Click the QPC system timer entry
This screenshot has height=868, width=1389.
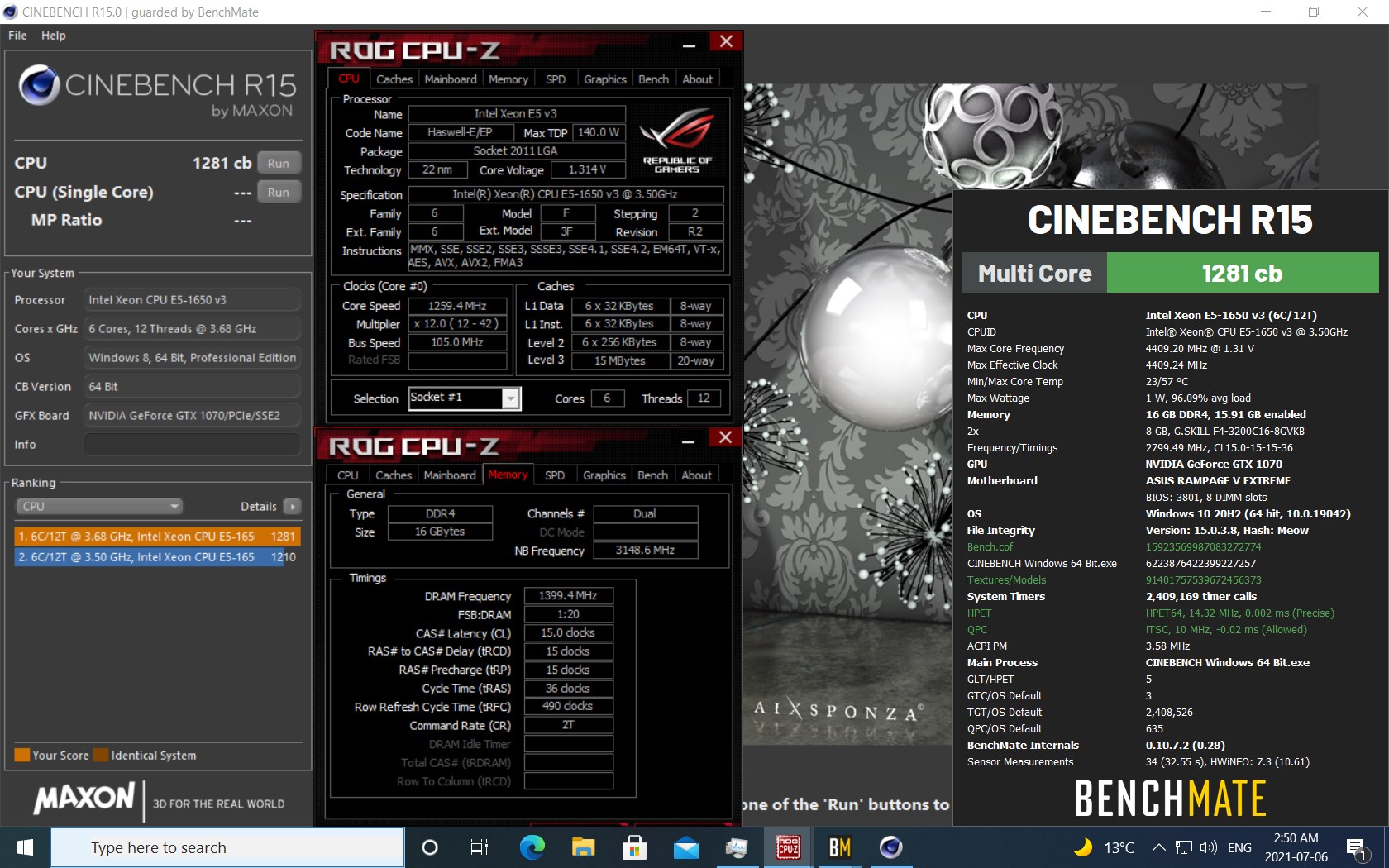click(x=976, y=629)
